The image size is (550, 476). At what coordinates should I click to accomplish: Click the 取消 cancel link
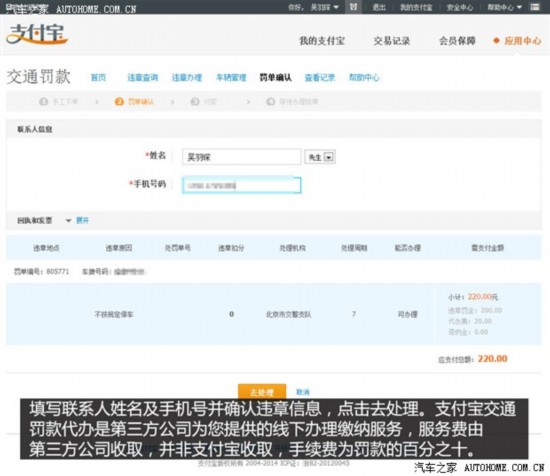(303, 392)
